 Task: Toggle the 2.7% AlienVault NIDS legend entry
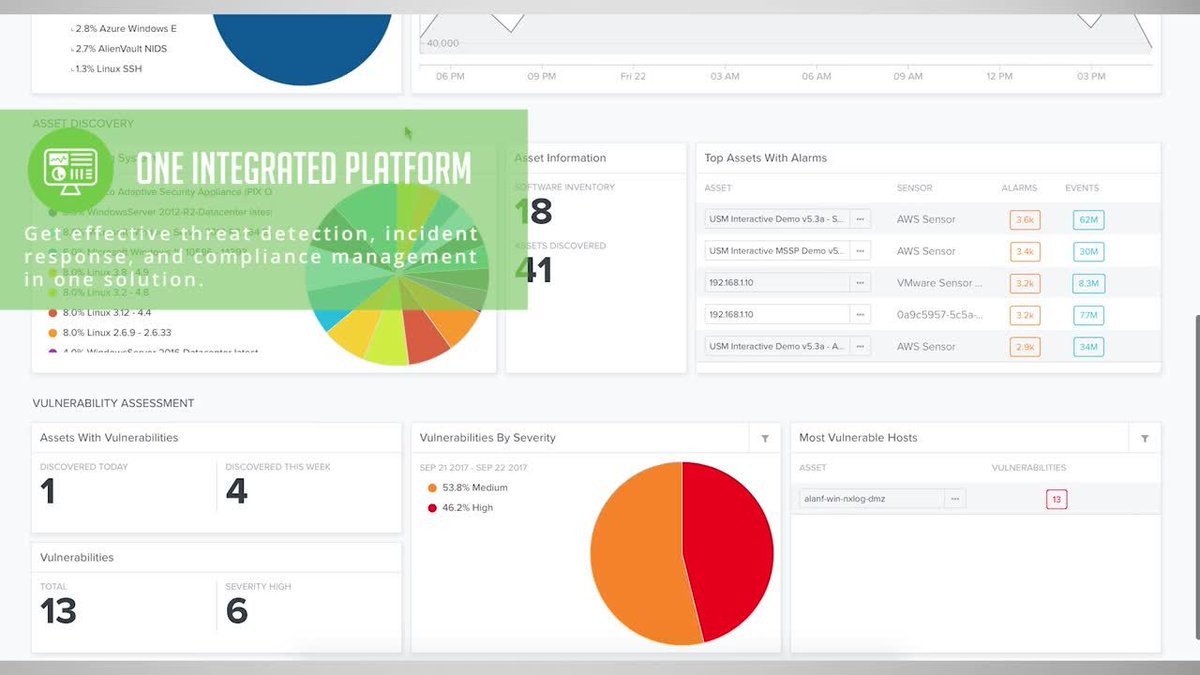(x=120, y=48)
